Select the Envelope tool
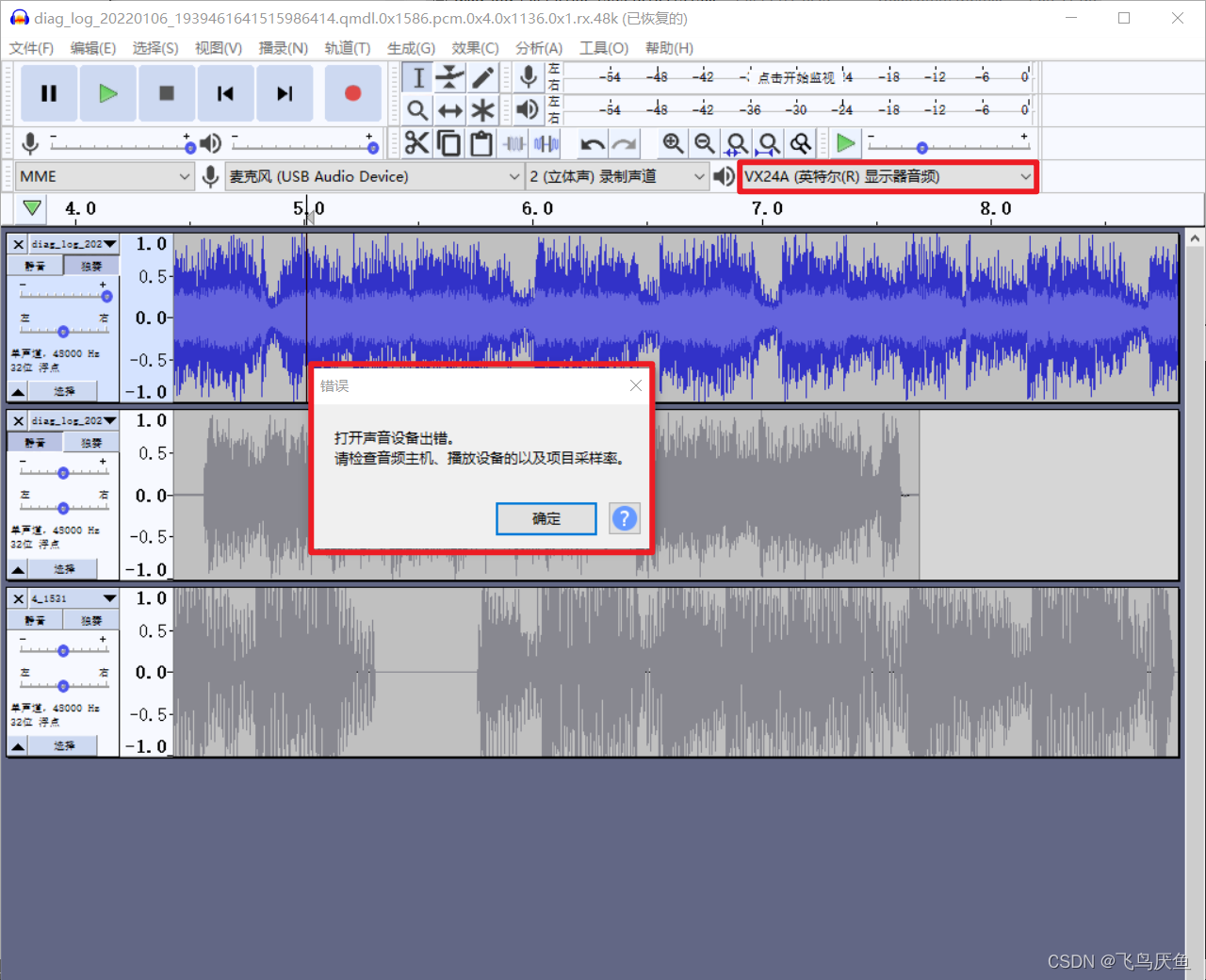The width and height of the screenshot is (1206, 980). [x=450, y=77]
